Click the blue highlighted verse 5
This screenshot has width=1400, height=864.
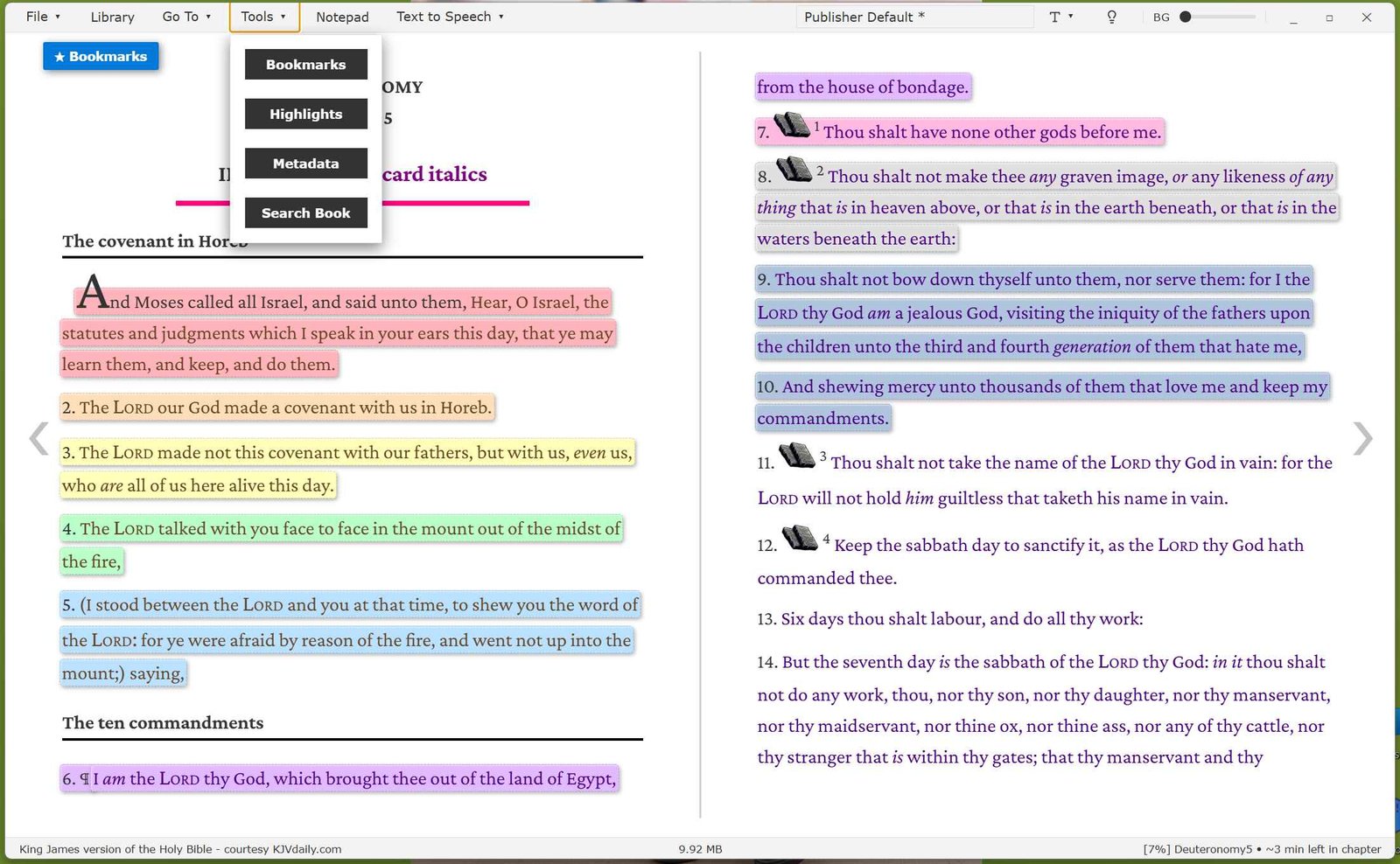(350, 639)
